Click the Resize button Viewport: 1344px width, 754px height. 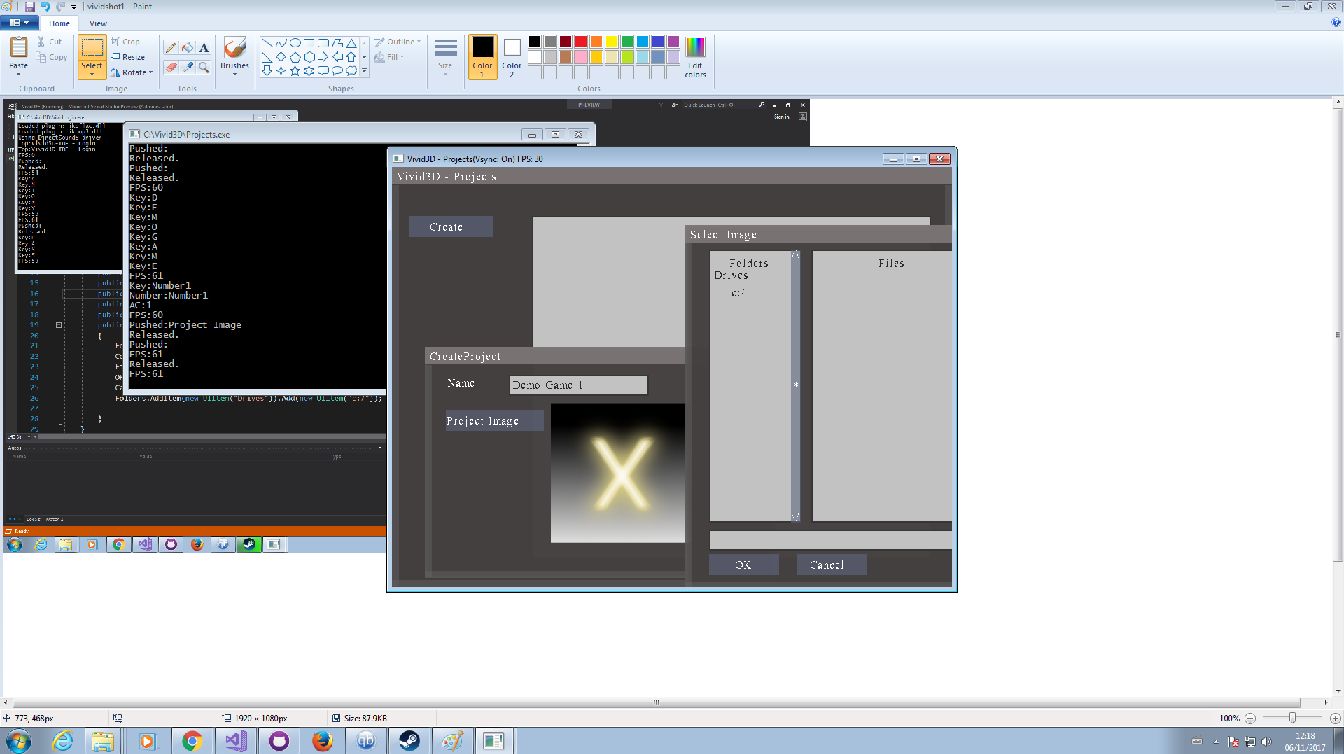tap(128, 57)
